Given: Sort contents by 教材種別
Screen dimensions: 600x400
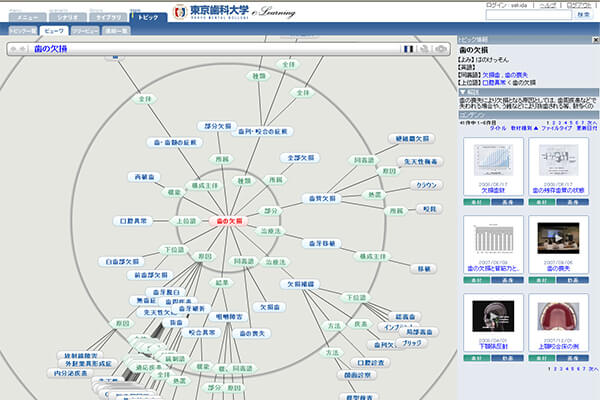Looking at the screenshot, I should [x=526, y=130].
